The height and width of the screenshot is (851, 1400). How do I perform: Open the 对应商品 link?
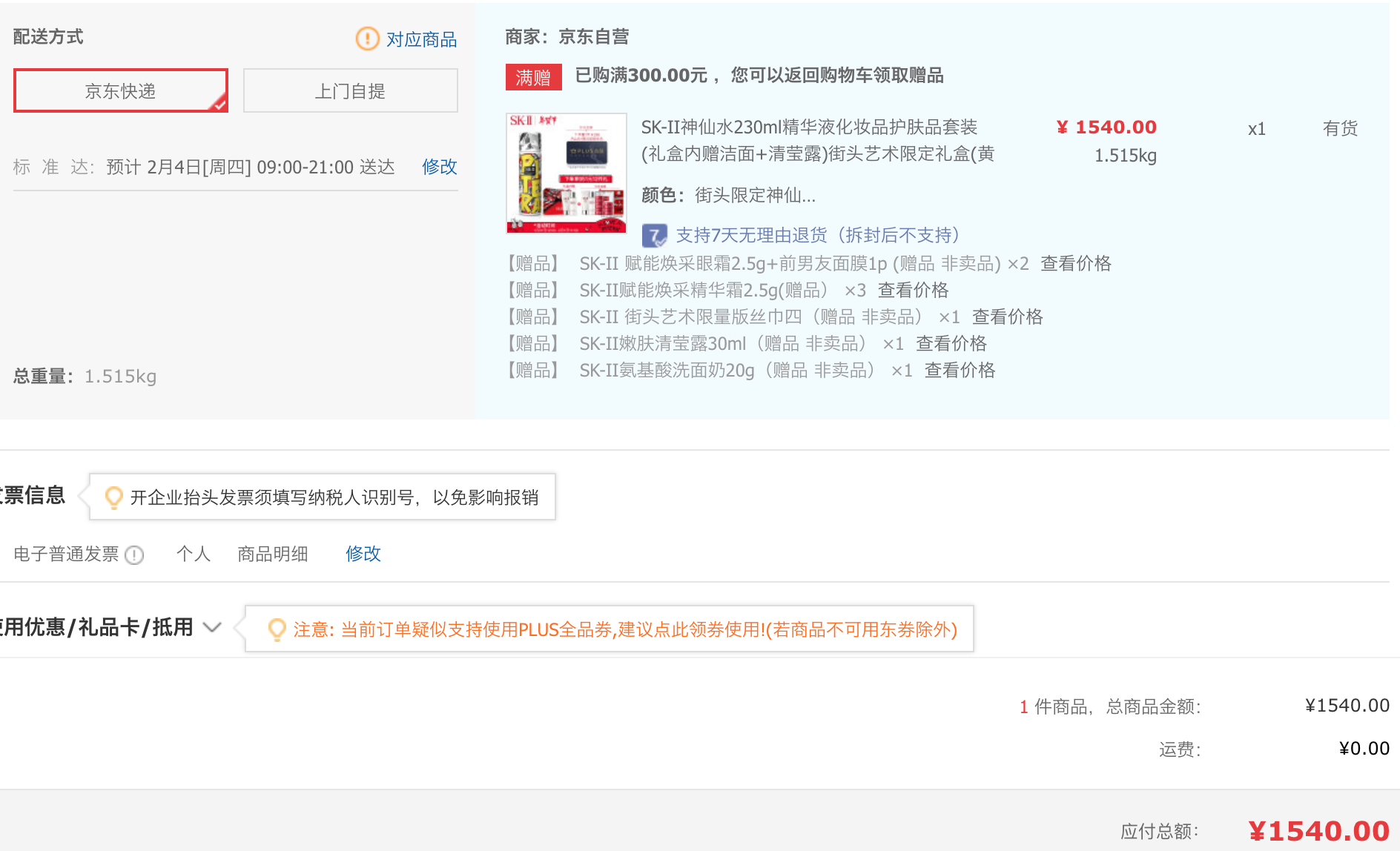tap(421, 39)
